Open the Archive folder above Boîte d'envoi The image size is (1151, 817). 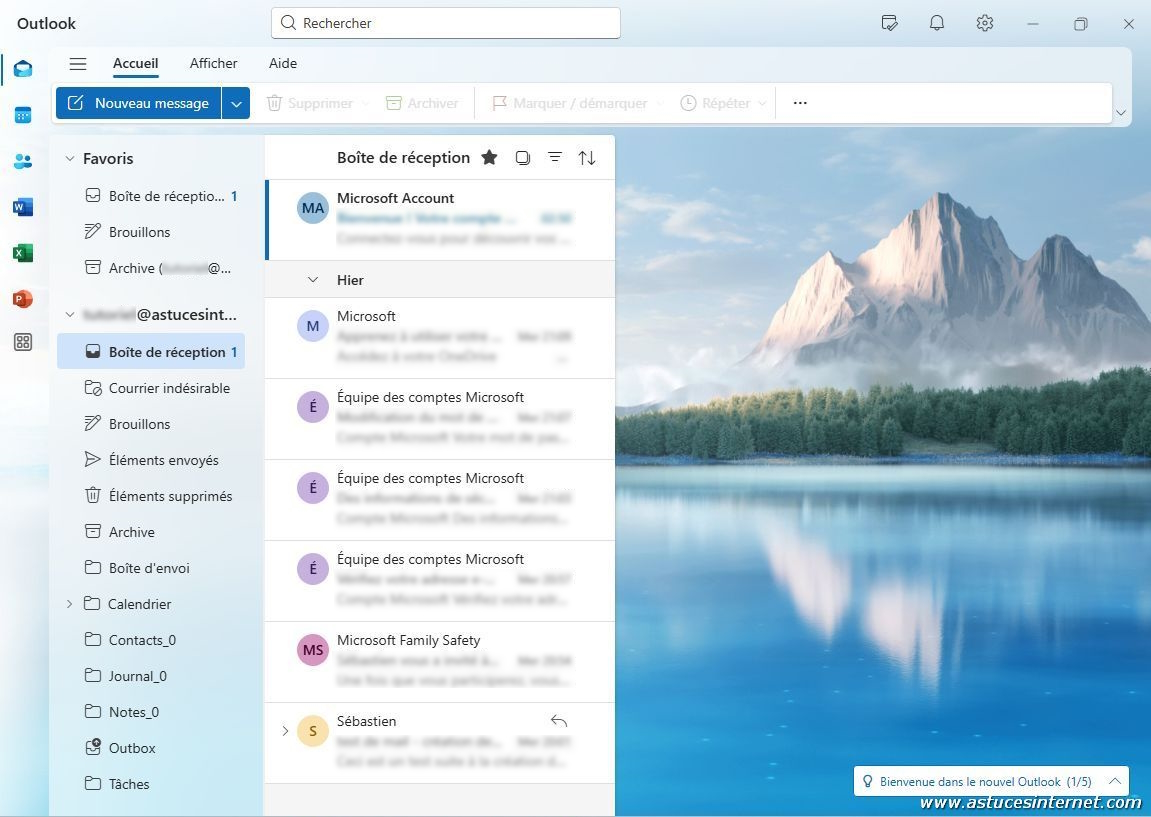coord(151,532)
